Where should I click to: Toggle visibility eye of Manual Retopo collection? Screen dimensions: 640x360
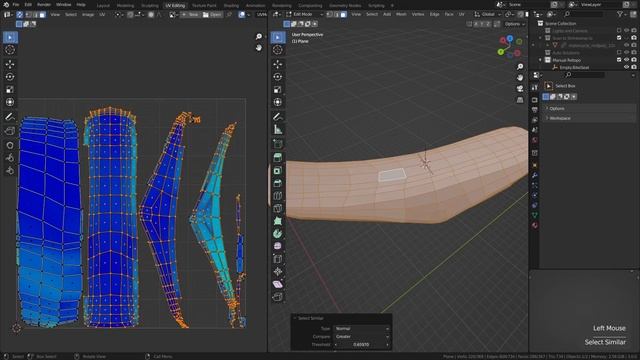coord(626,60)
